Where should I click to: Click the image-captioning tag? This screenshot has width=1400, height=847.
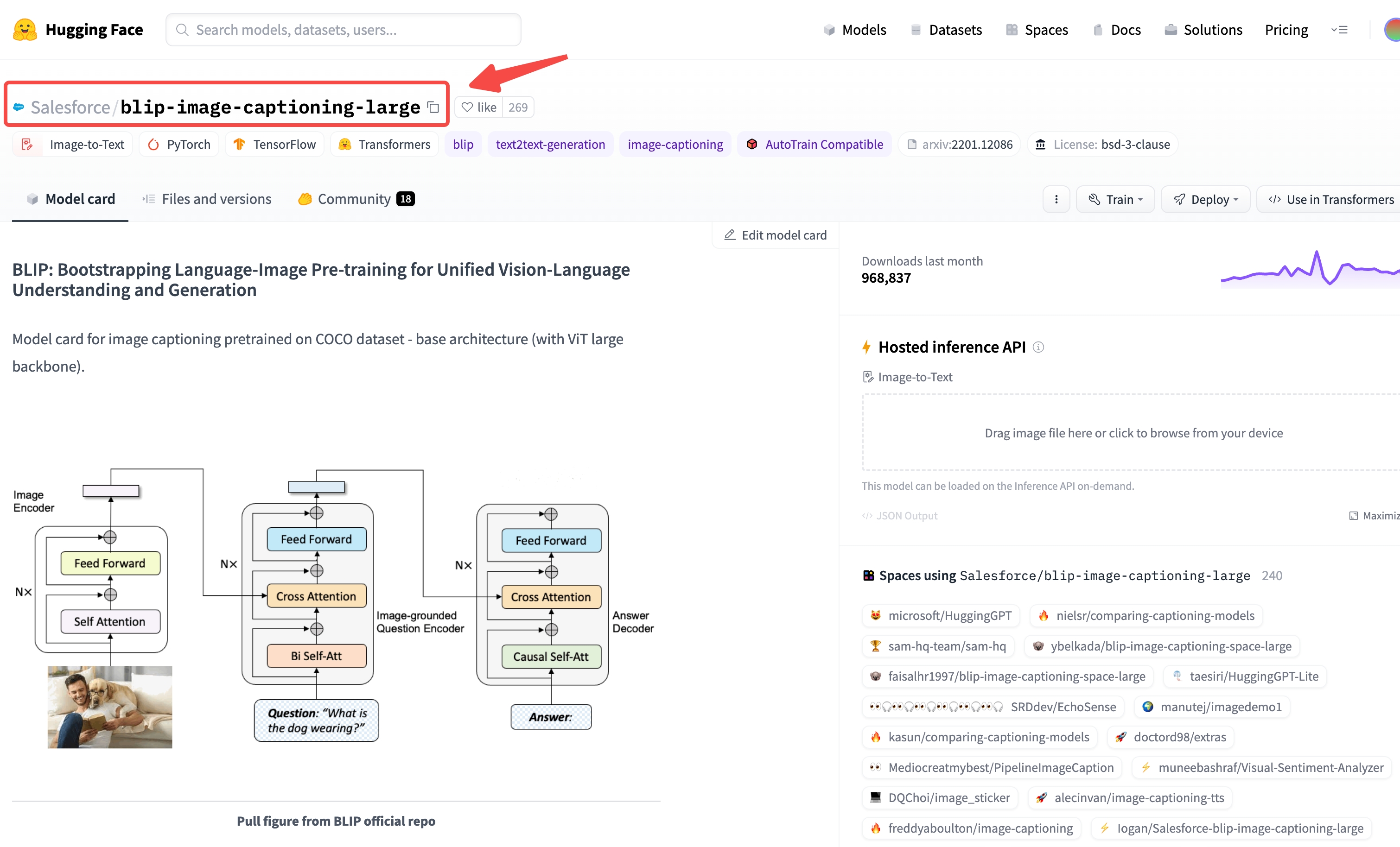675,144
